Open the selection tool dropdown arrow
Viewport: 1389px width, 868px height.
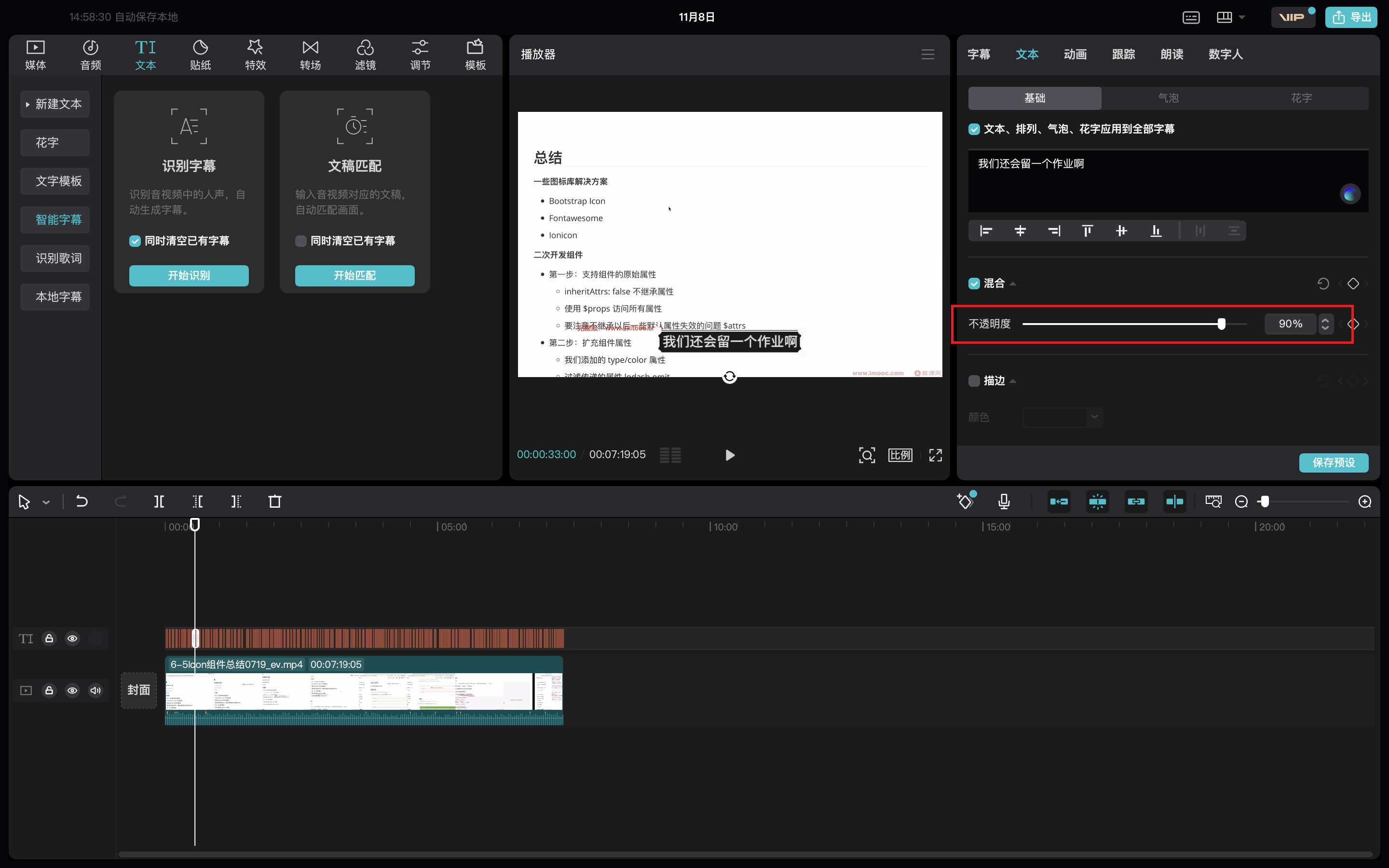[x=46, y=503]
